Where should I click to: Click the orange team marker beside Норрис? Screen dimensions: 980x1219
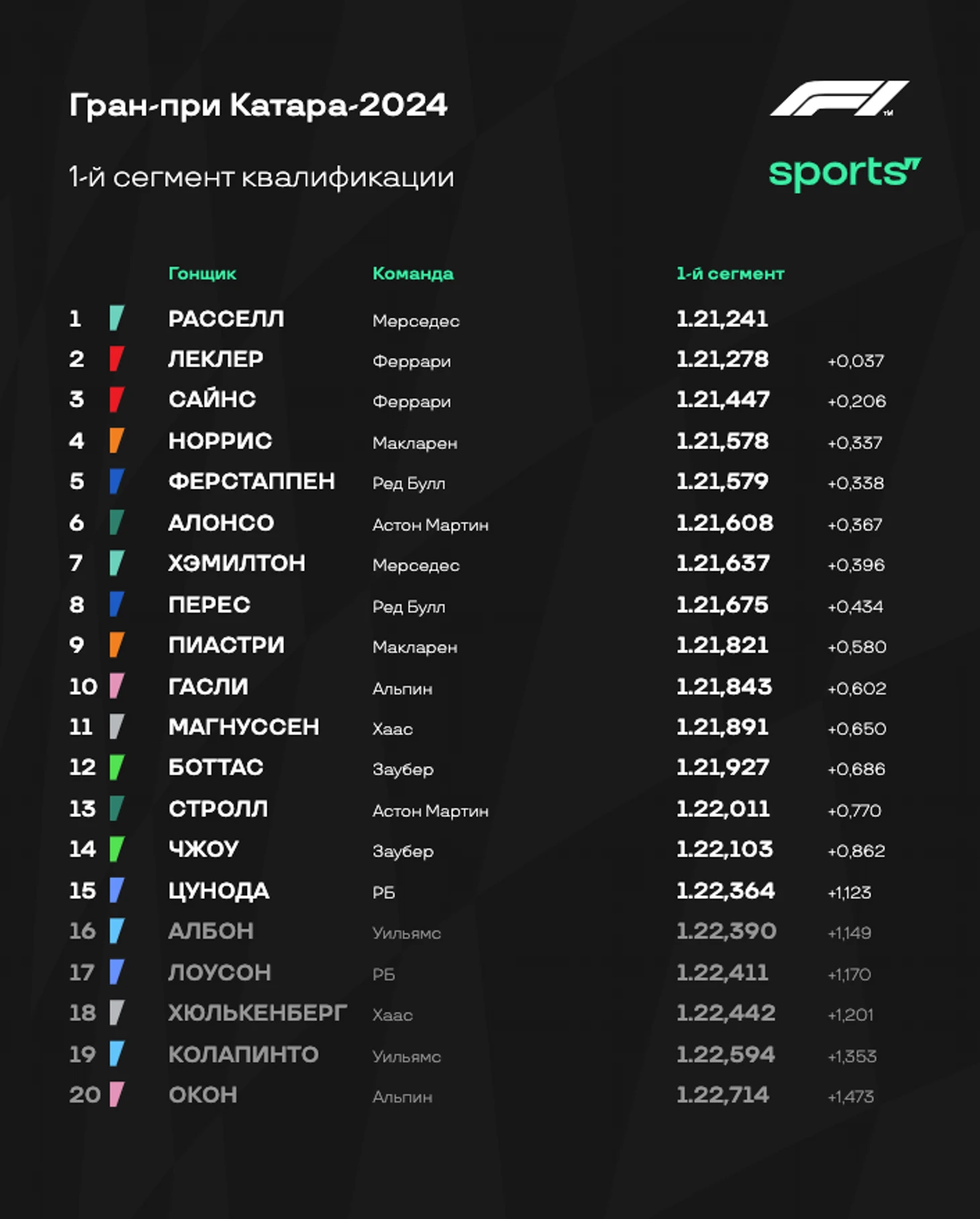[117, 441]
